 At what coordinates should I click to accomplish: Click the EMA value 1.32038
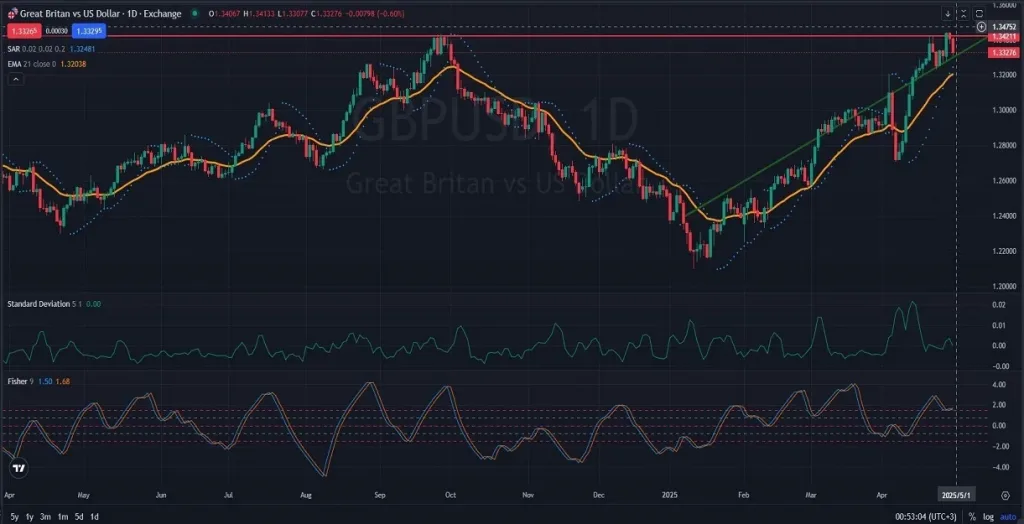[x=73, y=64]
